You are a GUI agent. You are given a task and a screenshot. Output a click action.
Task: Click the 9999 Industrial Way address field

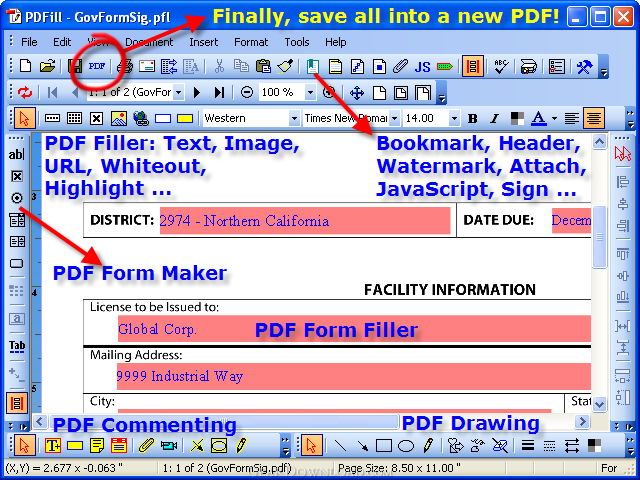pos(353,376)
